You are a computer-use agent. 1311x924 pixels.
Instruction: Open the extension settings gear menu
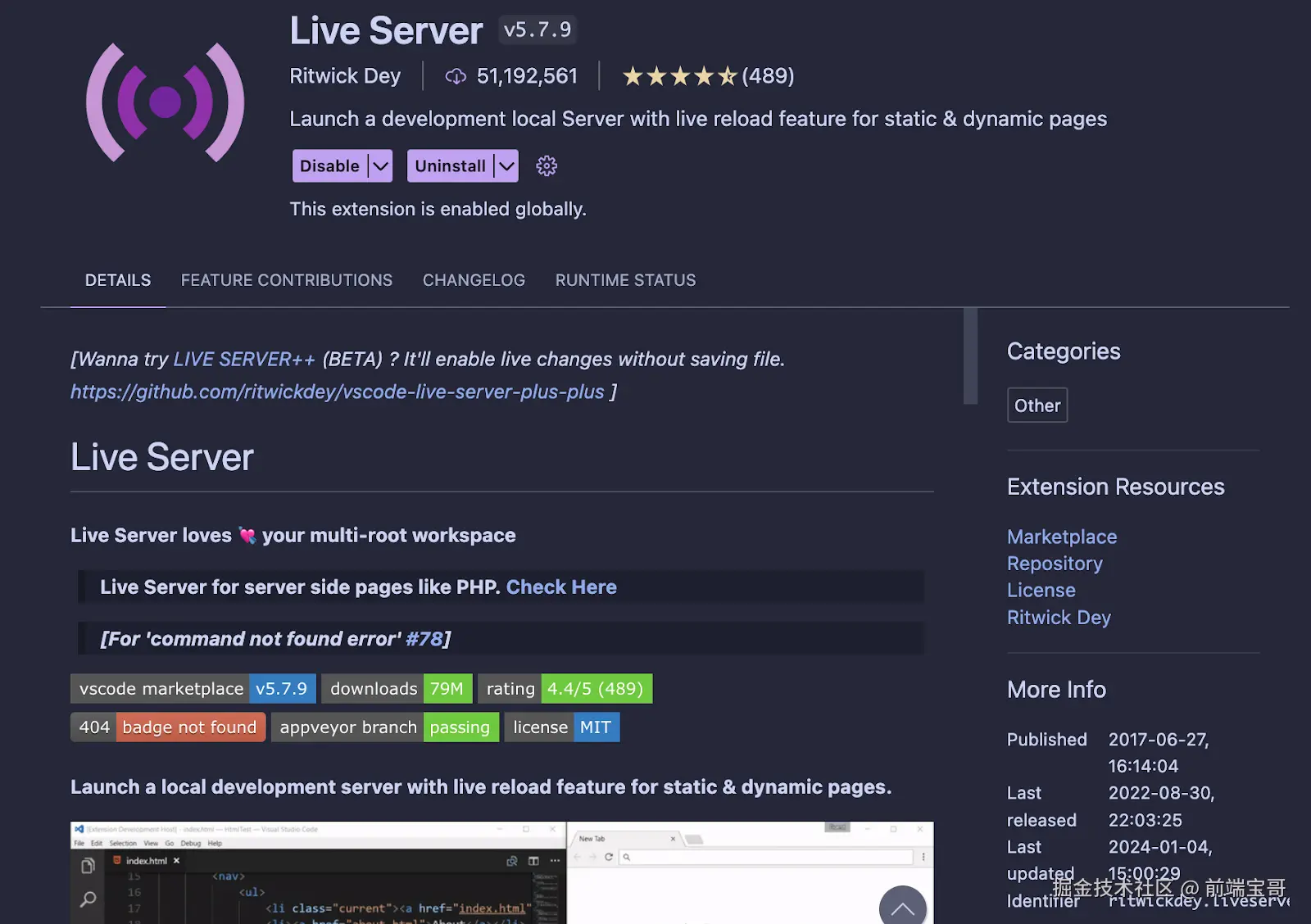pos(547,166)
